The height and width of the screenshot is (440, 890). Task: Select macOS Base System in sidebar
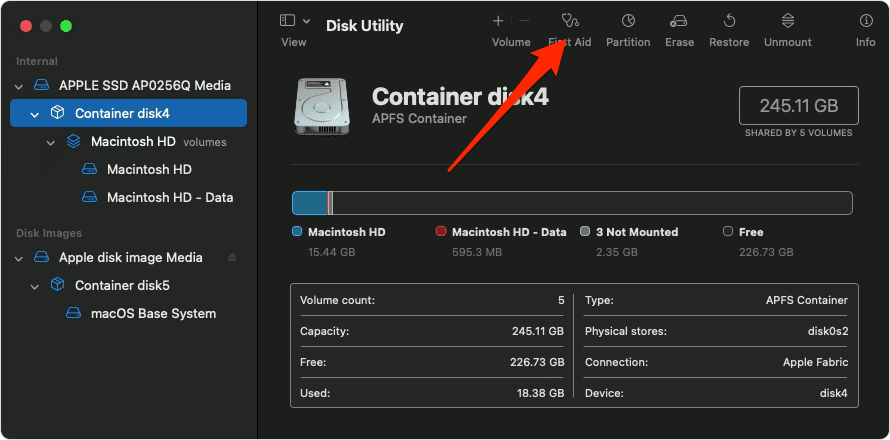[x=153, y=314]
